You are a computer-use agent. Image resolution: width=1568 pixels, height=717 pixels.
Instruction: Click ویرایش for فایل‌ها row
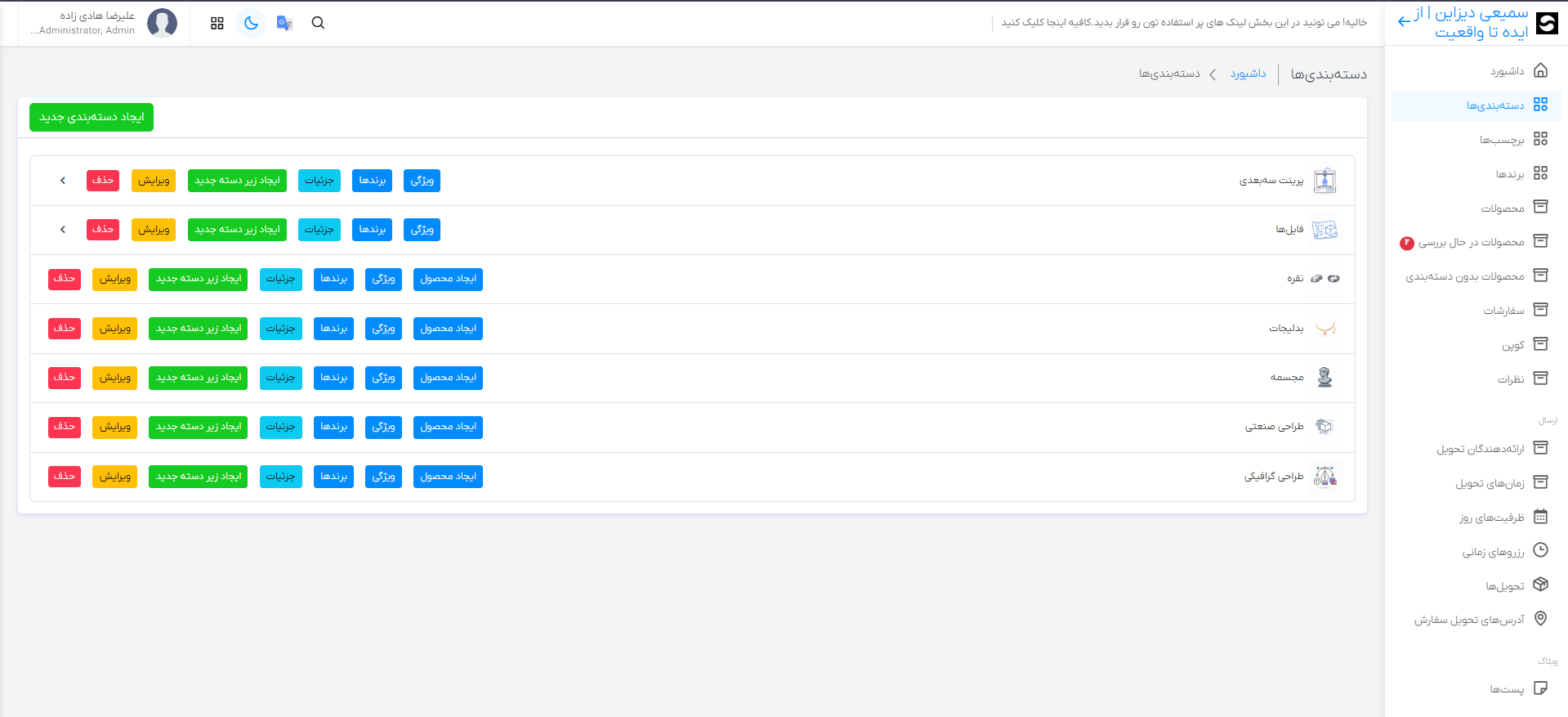coord(154,230)
